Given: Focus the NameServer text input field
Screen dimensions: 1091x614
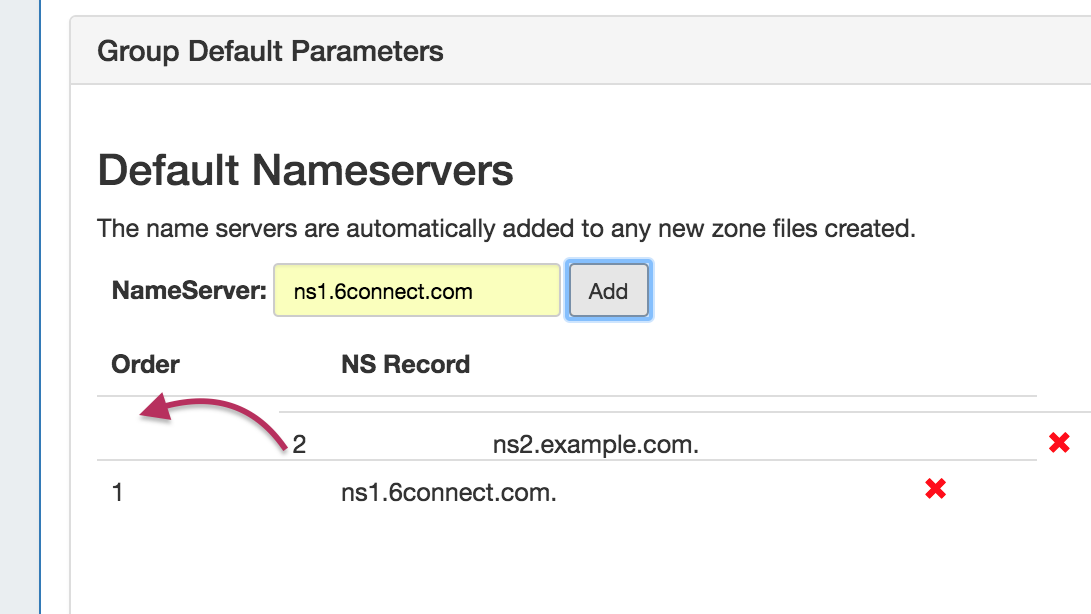Looking at the screenshot, I should click(x=416, y=291).
